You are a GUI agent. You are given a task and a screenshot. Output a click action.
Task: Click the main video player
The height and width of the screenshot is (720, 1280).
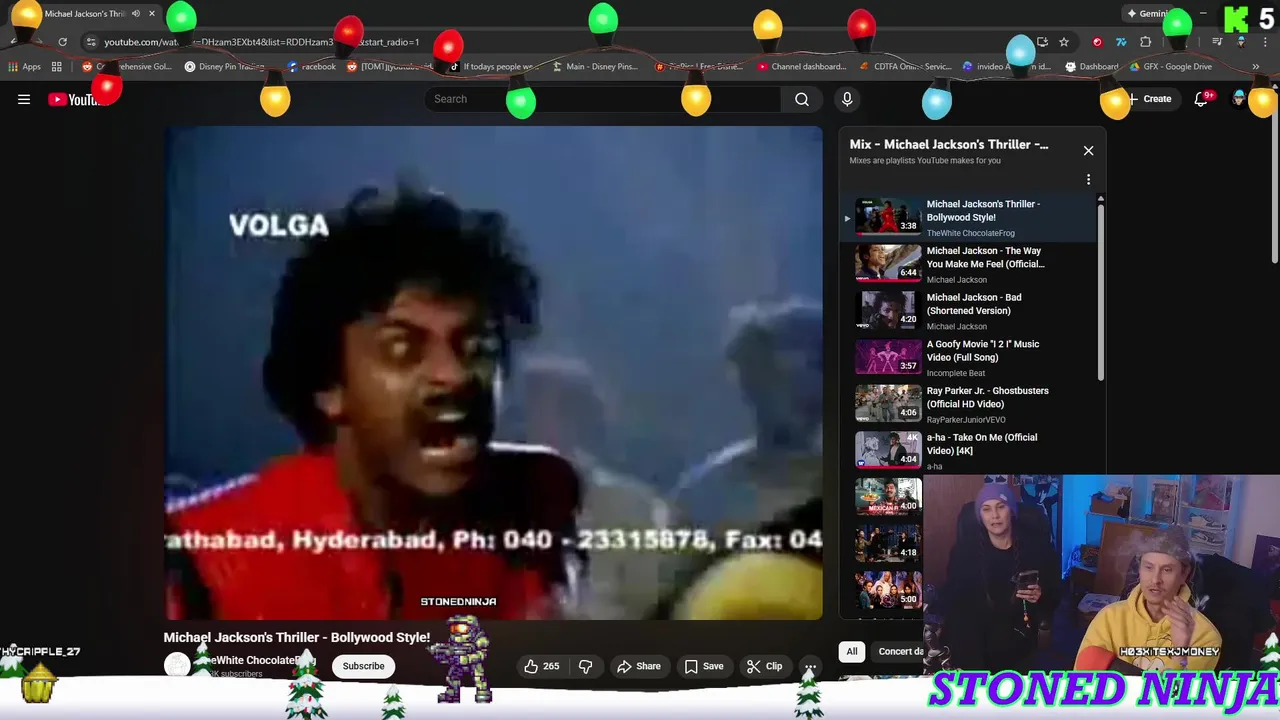point(494,373)
